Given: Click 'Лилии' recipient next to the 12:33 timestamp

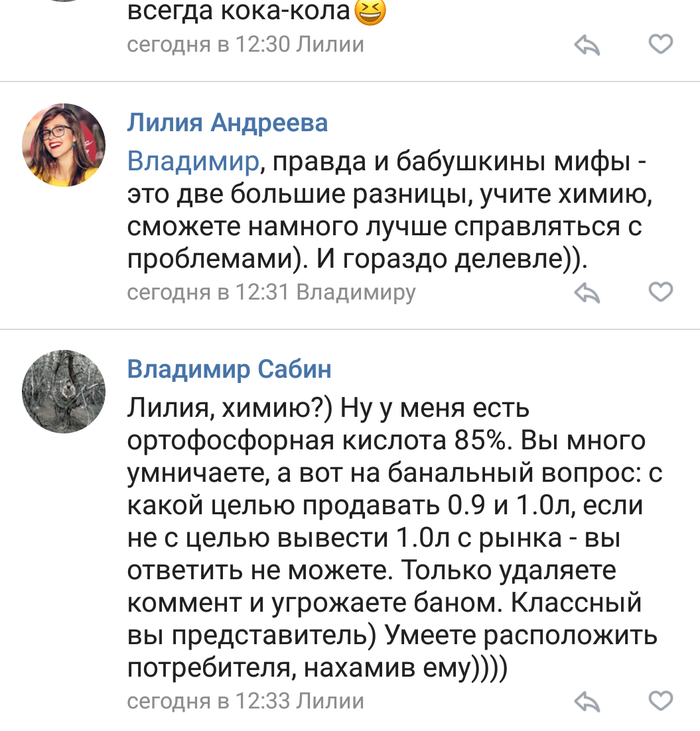Looking at the screenshot, I should (x=331, y=702).
